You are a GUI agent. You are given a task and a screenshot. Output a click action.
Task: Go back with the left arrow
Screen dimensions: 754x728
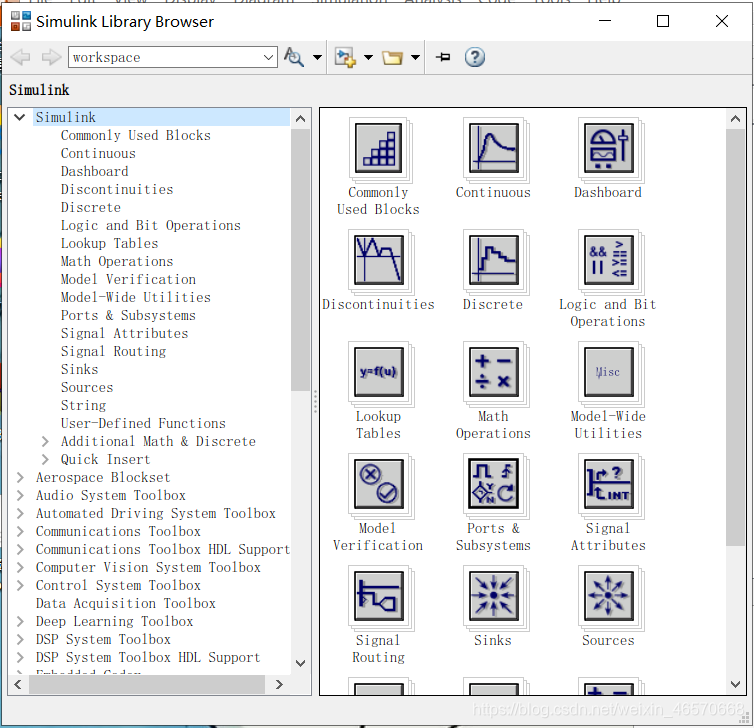(20, 57)
